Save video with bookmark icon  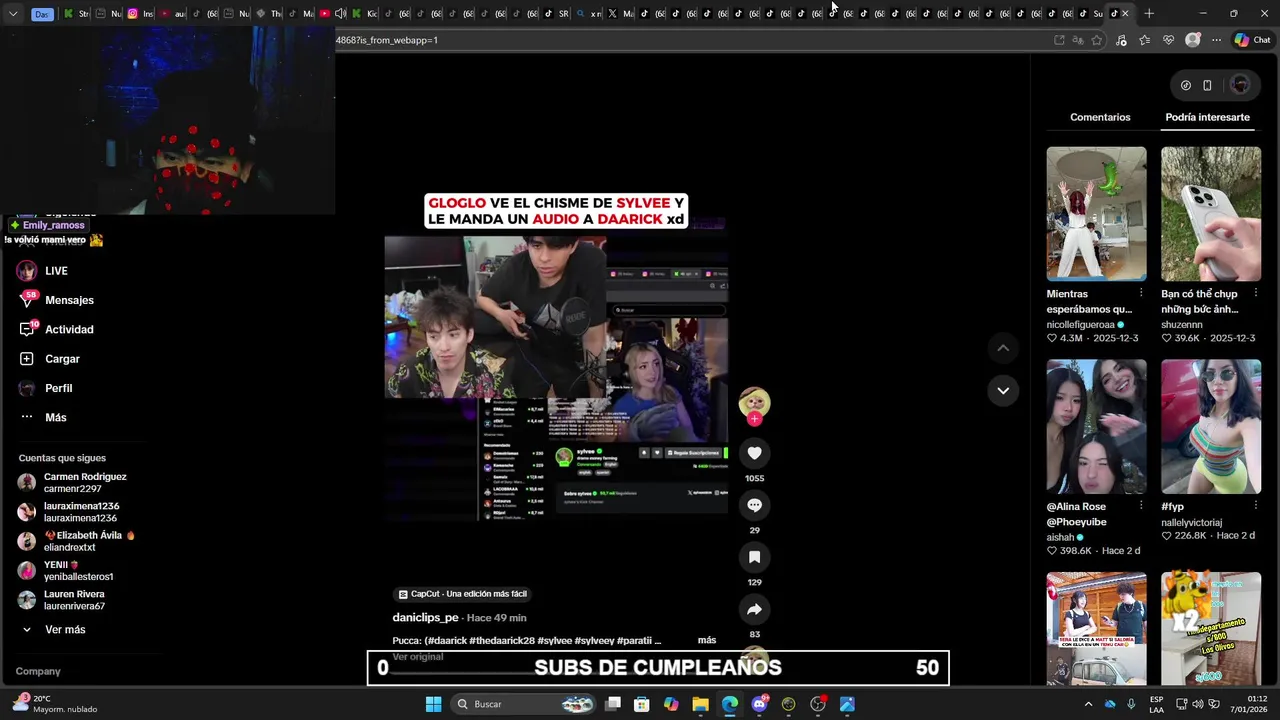(754, 557)
